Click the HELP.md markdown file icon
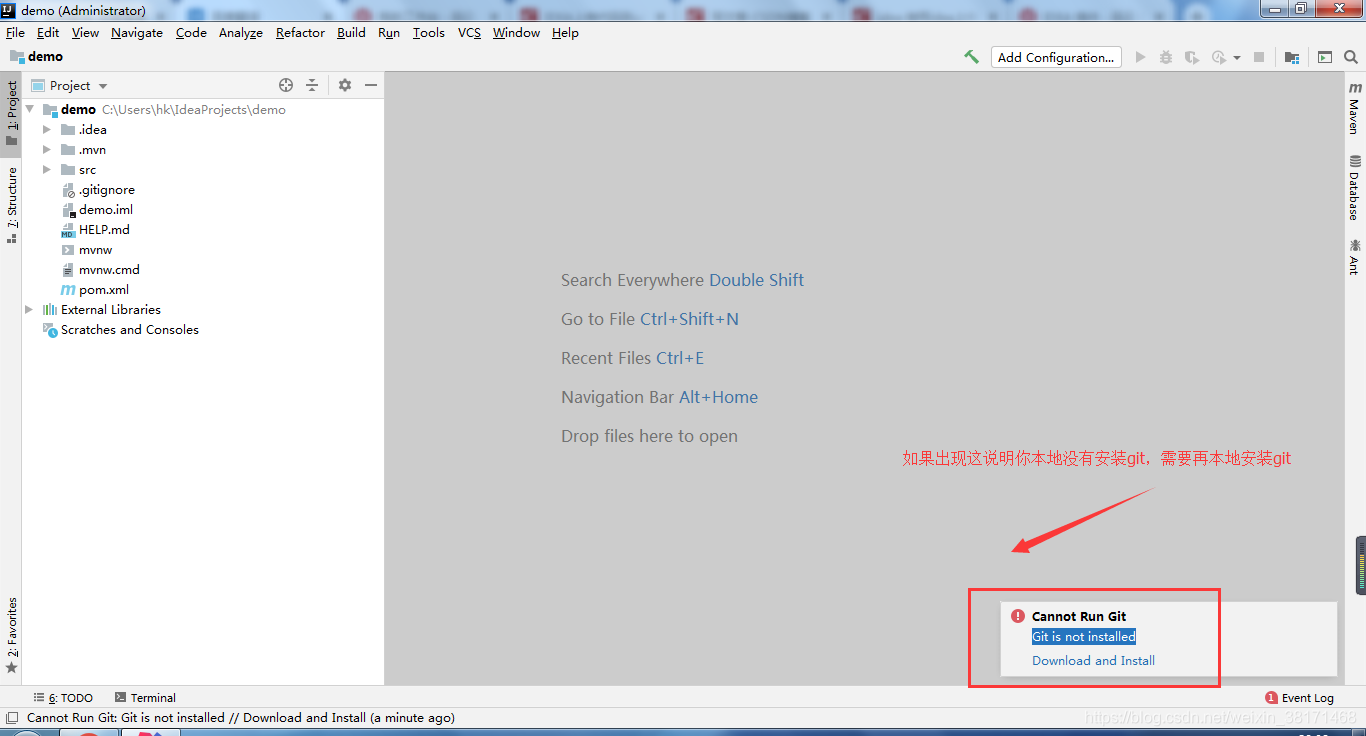The height and width of the screenshot is (736, 1366). point(68,229)
